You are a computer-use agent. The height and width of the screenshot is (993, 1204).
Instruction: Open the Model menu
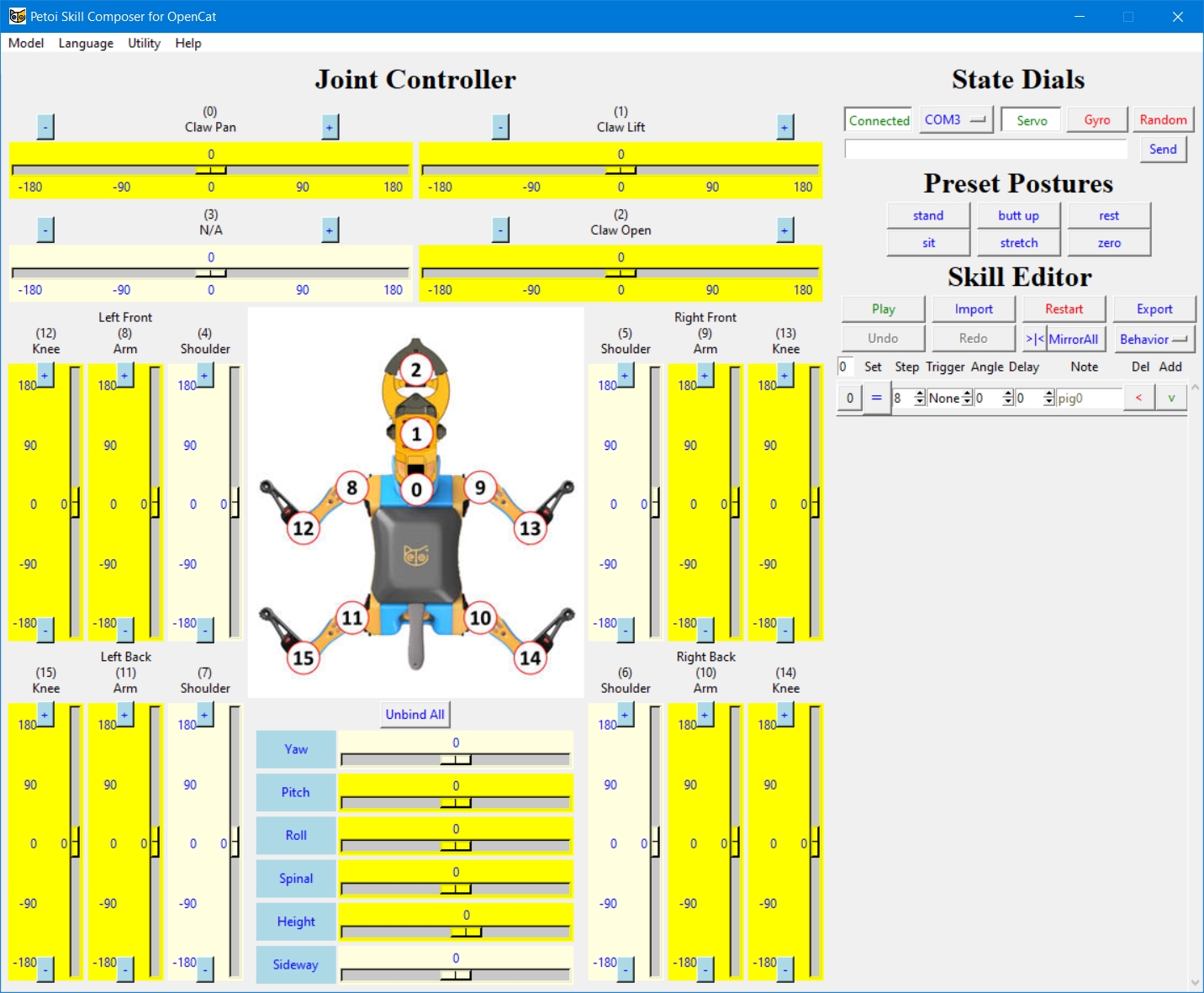pyautogui.click(x=26, y=43)
